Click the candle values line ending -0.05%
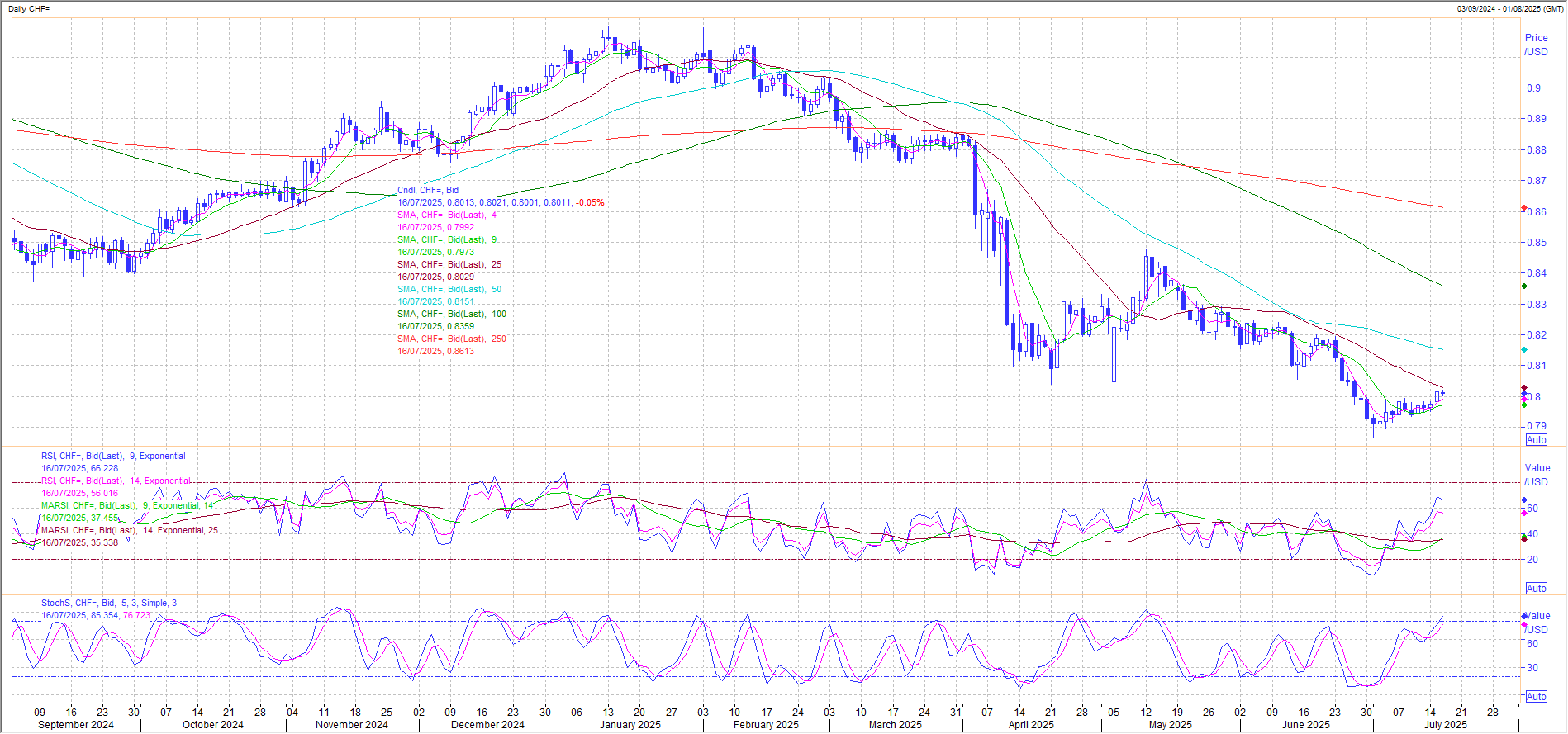 tap(501, 202)
